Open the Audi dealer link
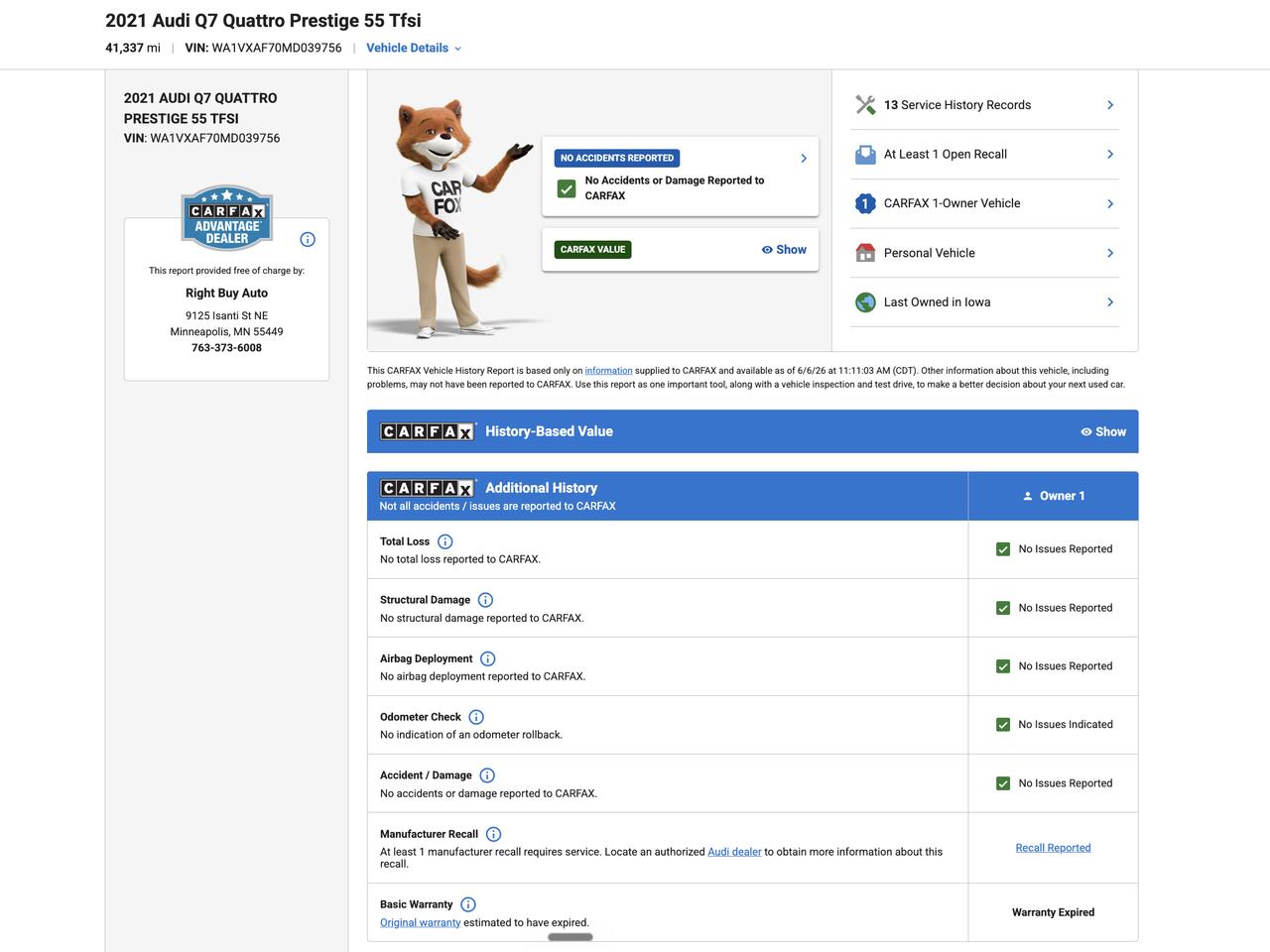The width and height of the screenshot is (1270, 952). pos(734,852)
